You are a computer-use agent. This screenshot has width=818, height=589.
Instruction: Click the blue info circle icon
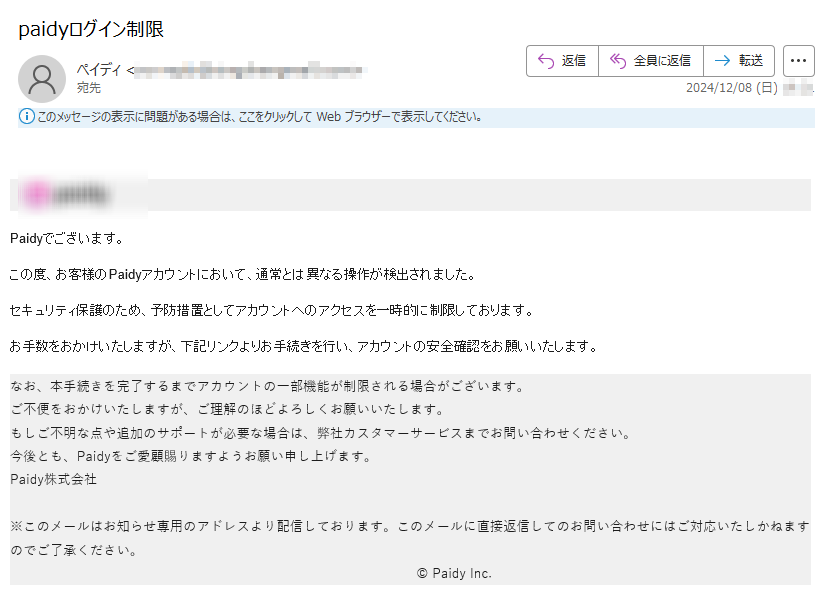pos(27,116)
